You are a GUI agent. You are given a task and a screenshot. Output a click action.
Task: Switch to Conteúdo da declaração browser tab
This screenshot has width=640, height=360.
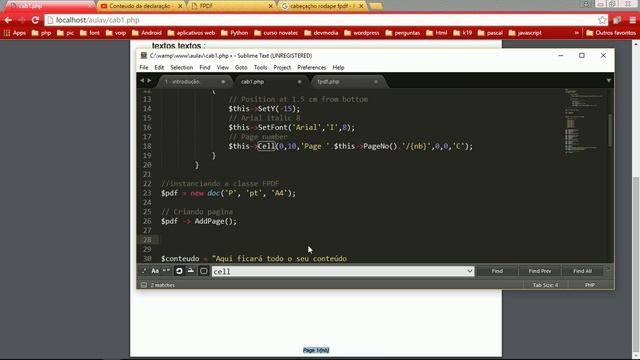point(141,6)
